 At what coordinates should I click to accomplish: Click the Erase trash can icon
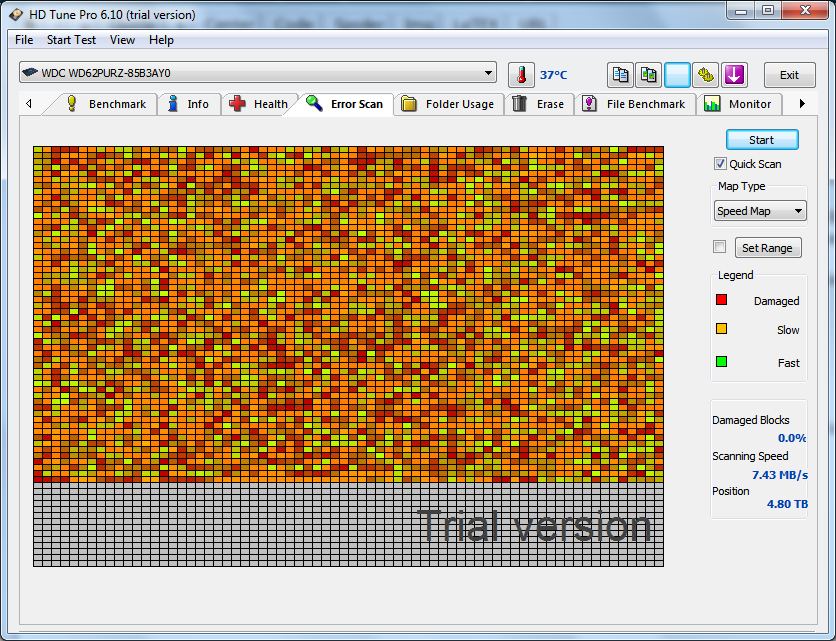click(x=519, y=103)
